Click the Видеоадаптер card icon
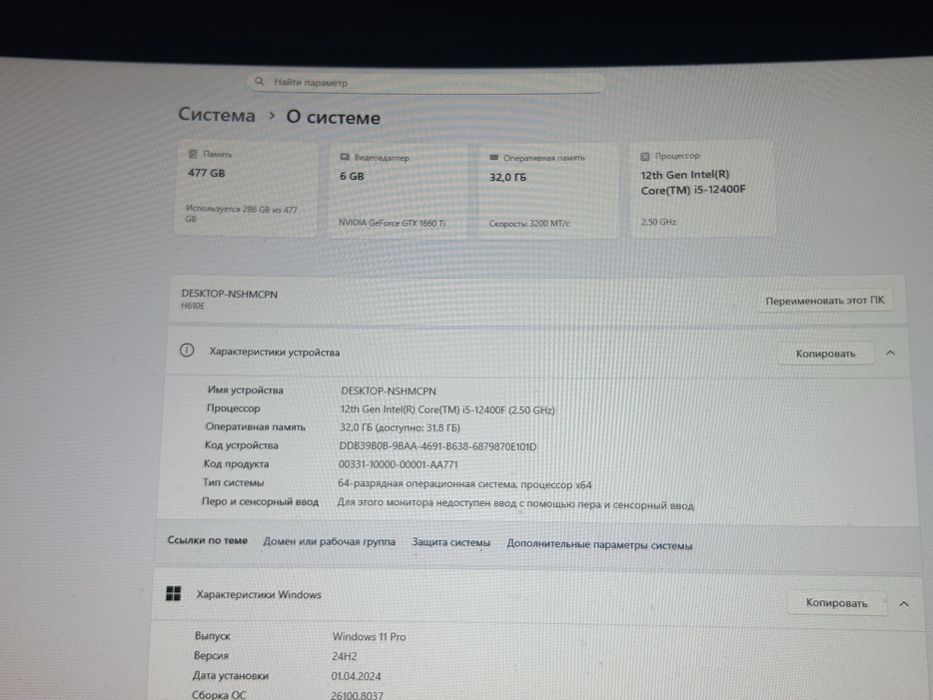The width and height of the screenshot is (933, 700). click(345, 157)
